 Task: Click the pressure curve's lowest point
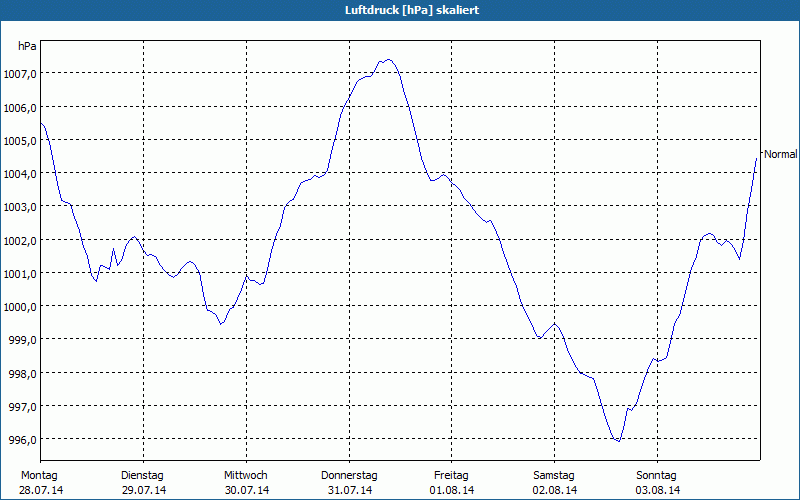coord(618,440)
